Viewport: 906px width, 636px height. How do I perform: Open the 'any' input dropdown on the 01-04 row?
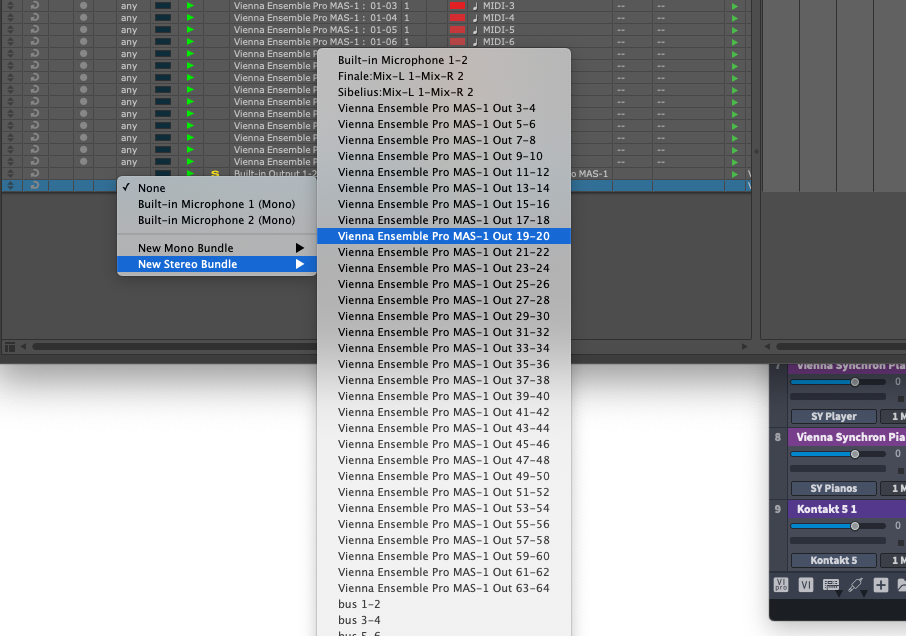[x=129, y=18]
